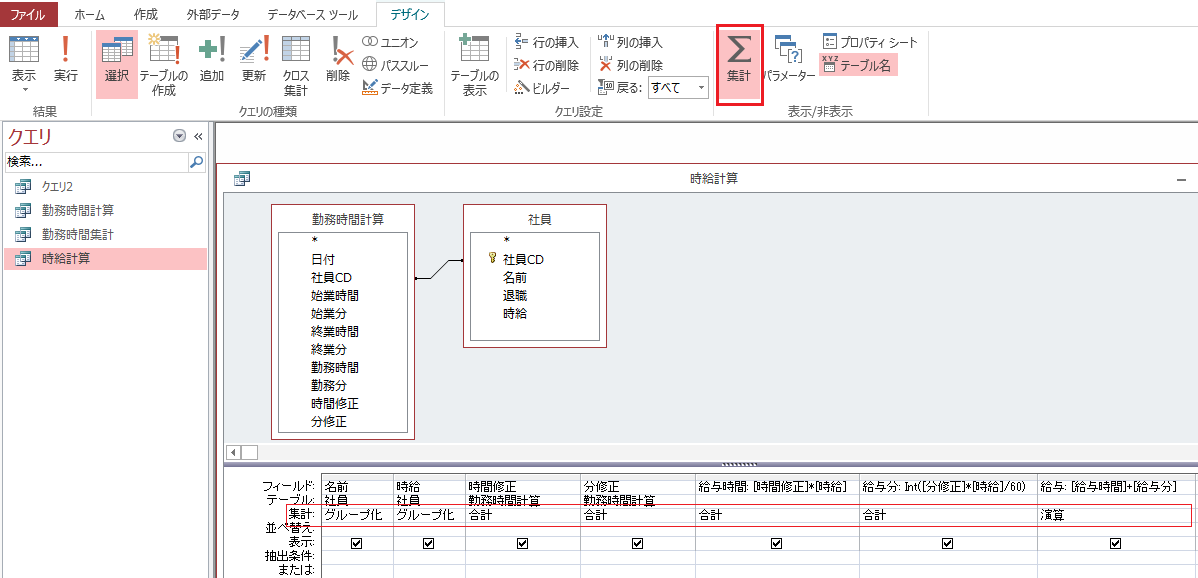The height and width of the screenshot is (578, 1198).
Task: Expand the 表示 (View) button dropdown arrow
Action: (24, 89)
